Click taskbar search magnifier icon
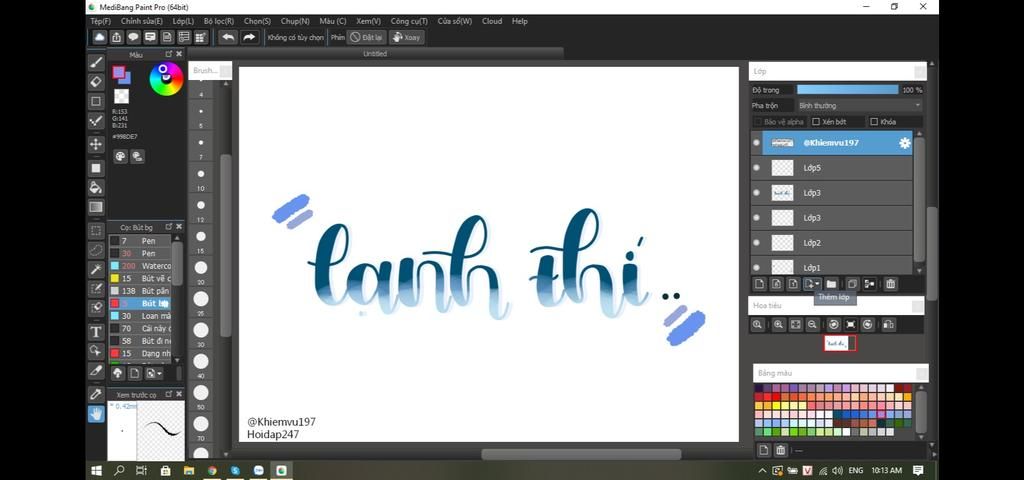The height and width of the screenshot is (480, 1024). tap(120, 470)
